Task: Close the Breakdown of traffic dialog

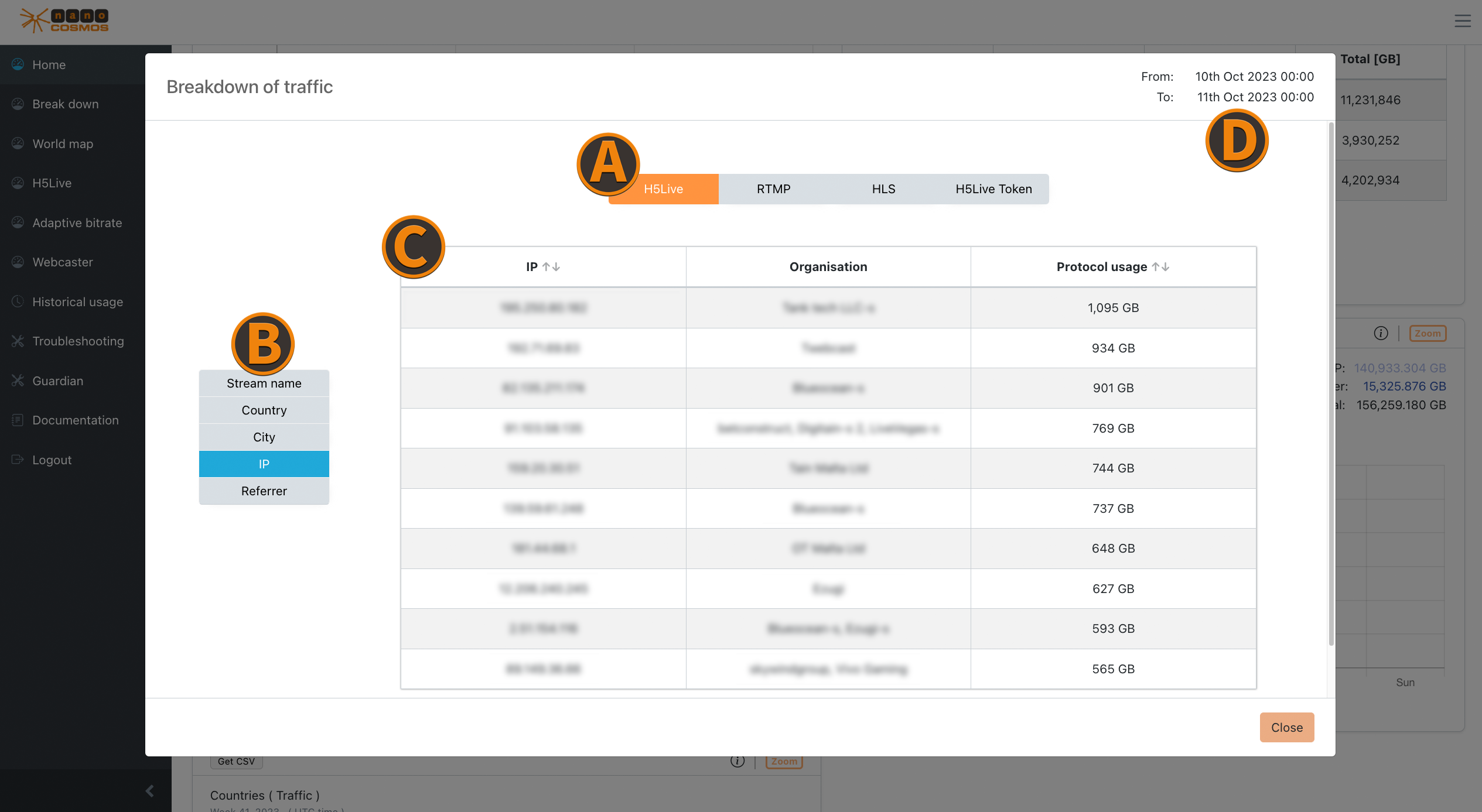Action: pos(1287,727)
